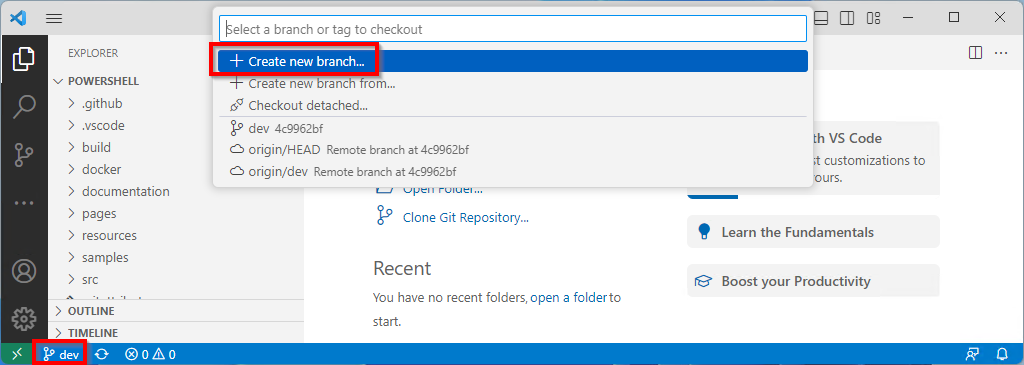The image size is (1024, 365).
Task: Expand the samples folder
Action: click(x=176, y=257)
